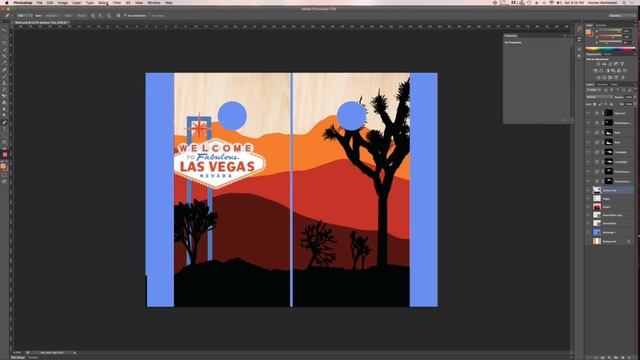The width and height of the screenshot is (640, 360).
Task: Select the Clone Stamp tool
Action: (5, 82)
